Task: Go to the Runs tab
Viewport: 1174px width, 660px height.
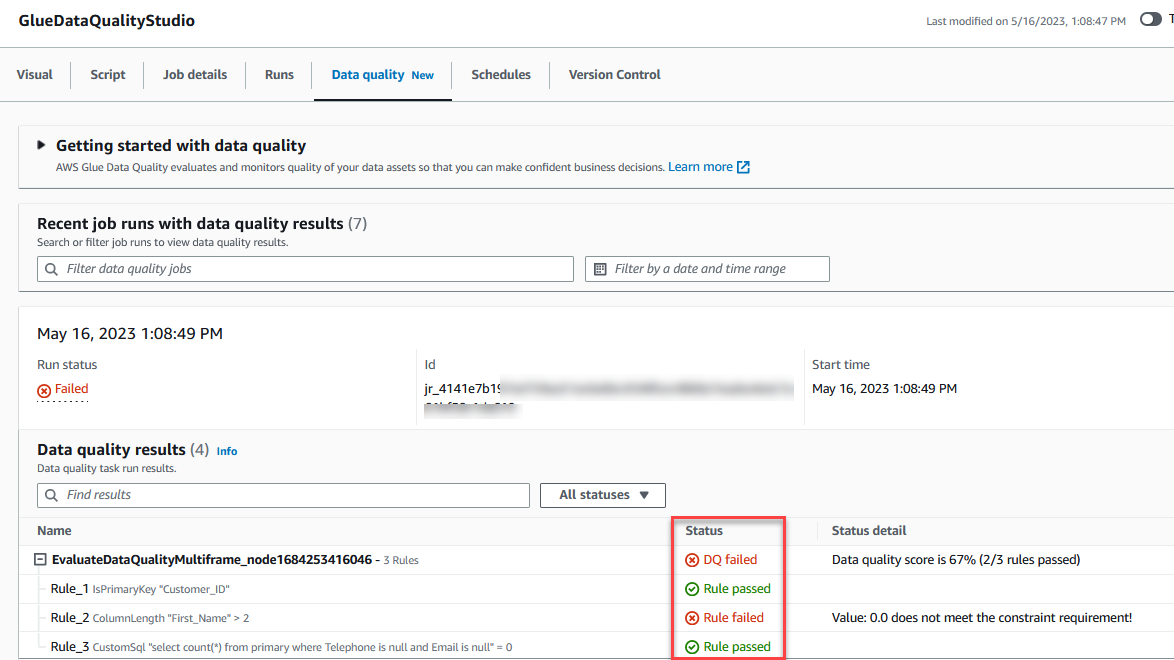Action: [x=279, y=75]
